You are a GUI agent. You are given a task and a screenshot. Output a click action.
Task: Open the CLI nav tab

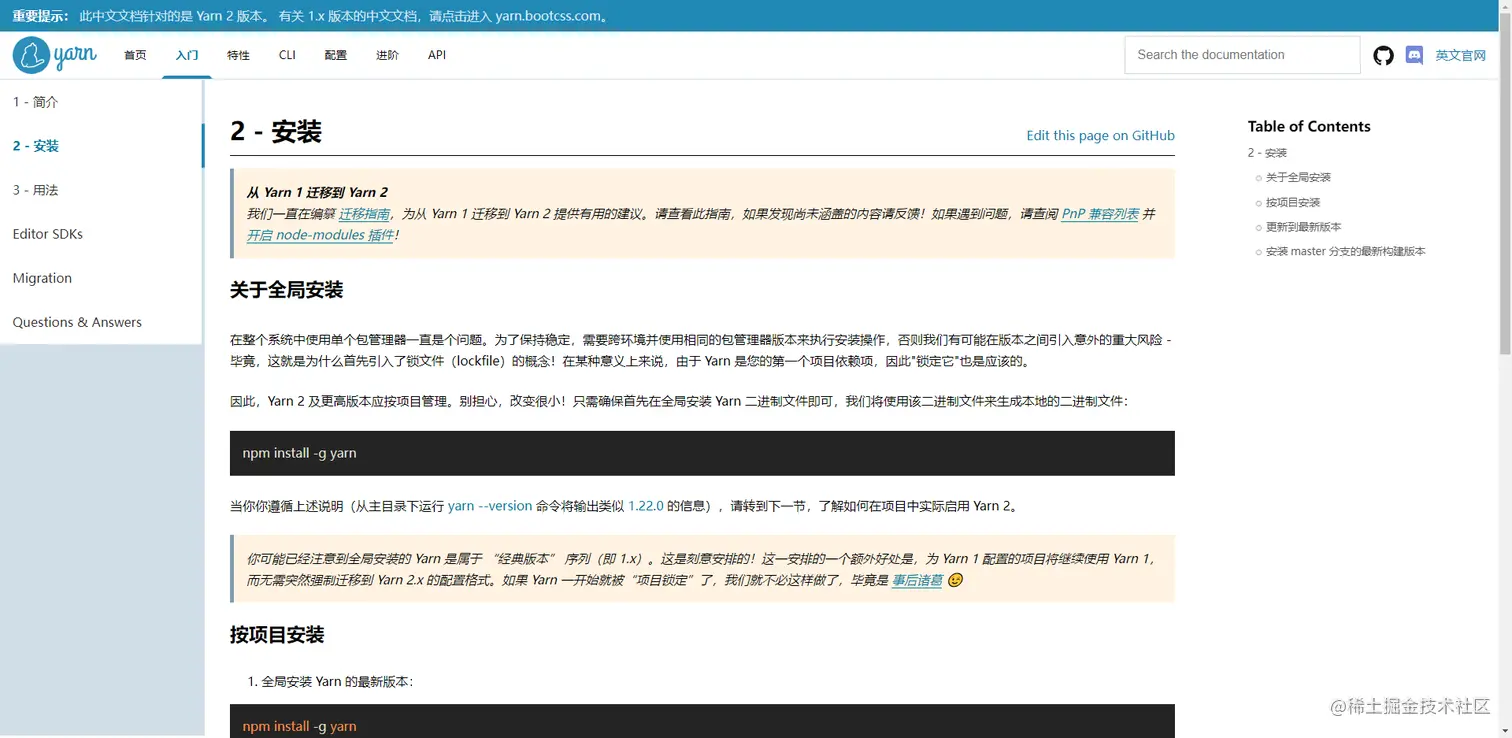(x=287, y=55)
